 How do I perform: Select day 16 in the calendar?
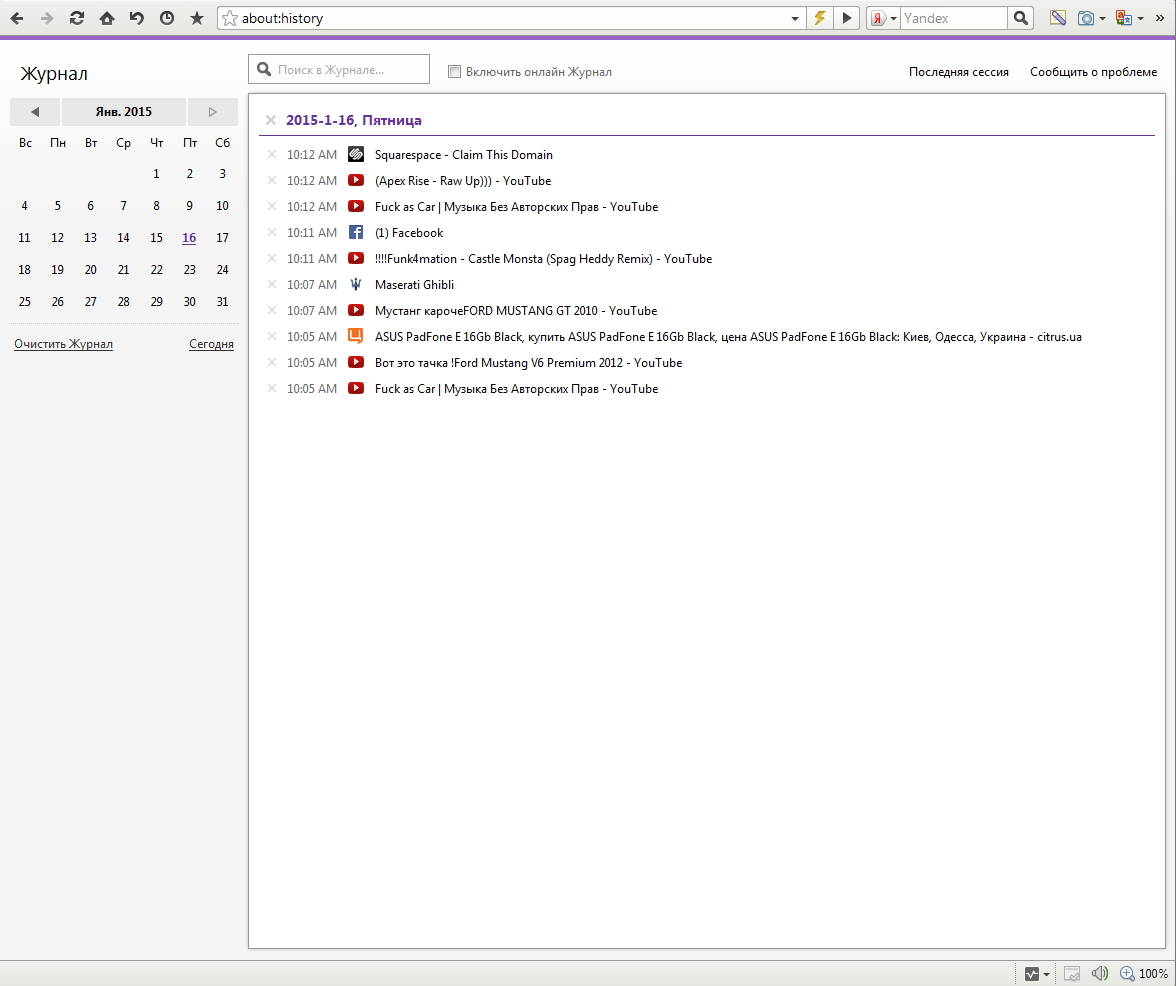[189, 238]
